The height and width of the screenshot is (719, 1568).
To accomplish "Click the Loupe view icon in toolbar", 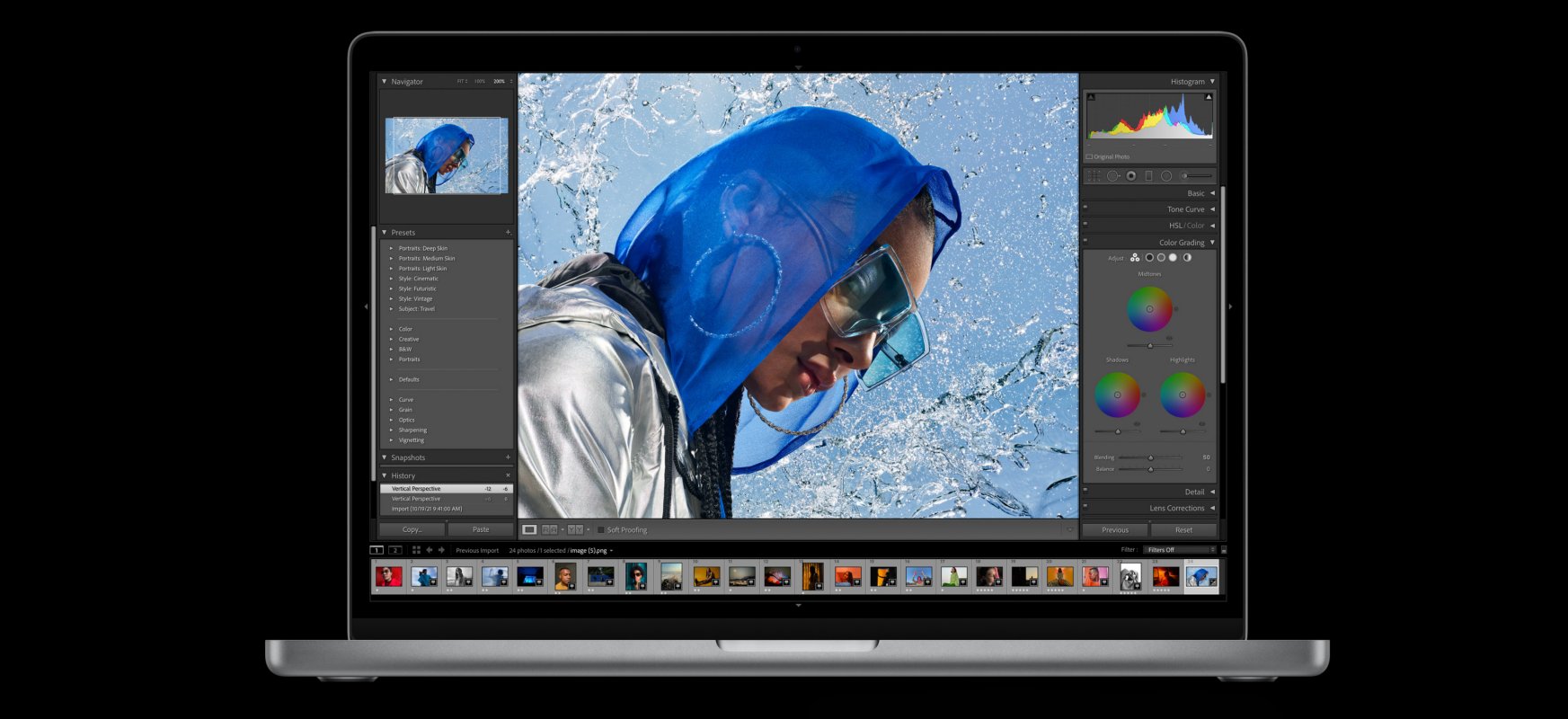I will point(529,529).
